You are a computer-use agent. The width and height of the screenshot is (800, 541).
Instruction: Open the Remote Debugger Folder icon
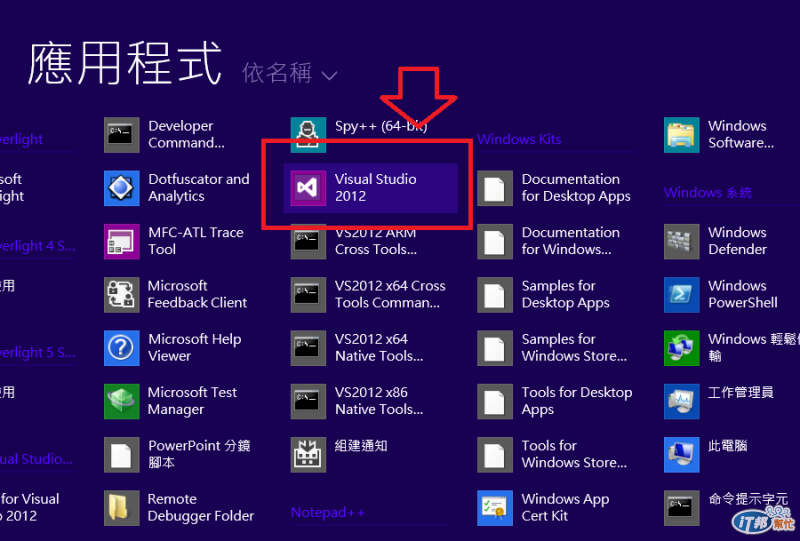click(x=121, y=508)
